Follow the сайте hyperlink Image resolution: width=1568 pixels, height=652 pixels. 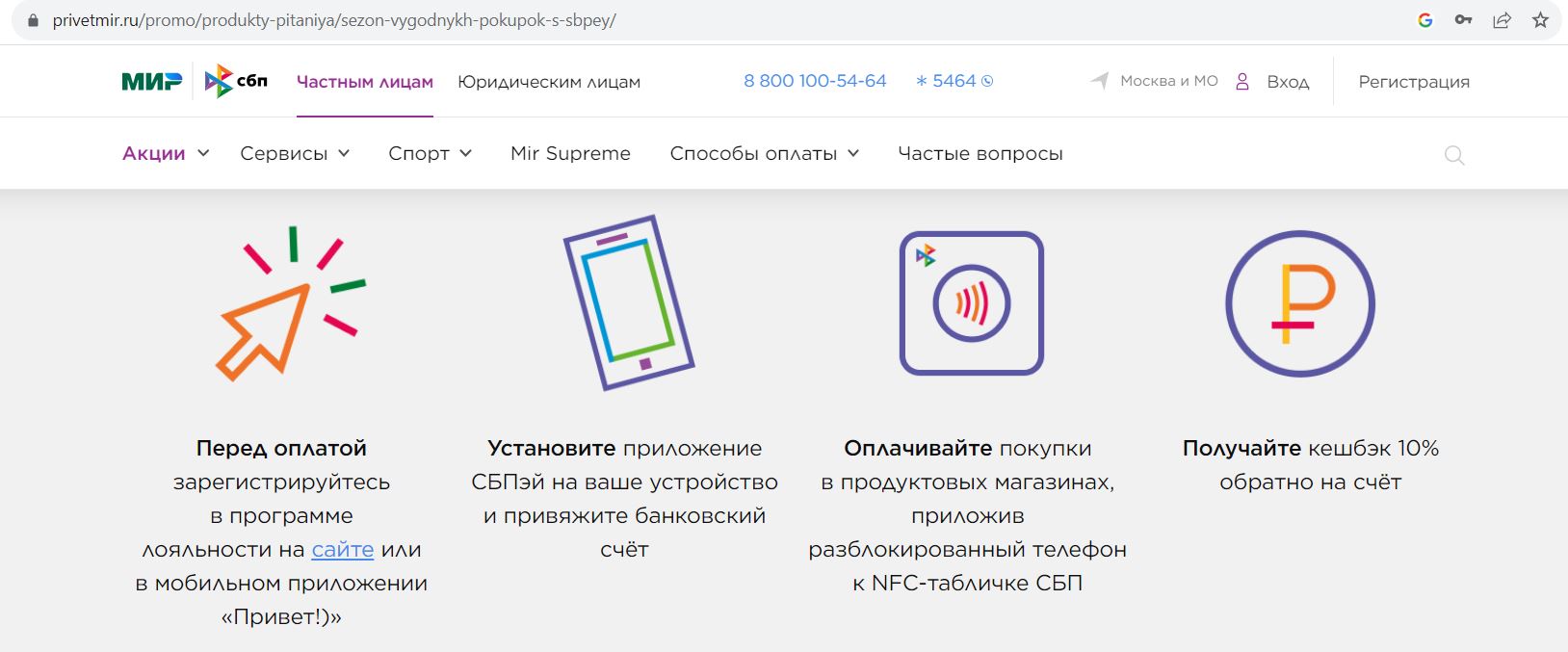tap(343, 550)
